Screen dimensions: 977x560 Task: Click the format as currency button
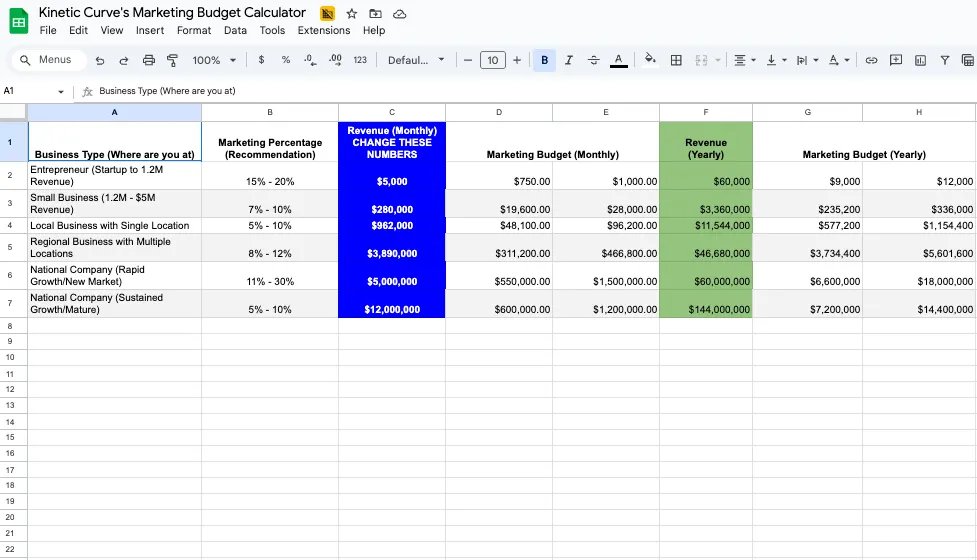click(x=262, y=60)
